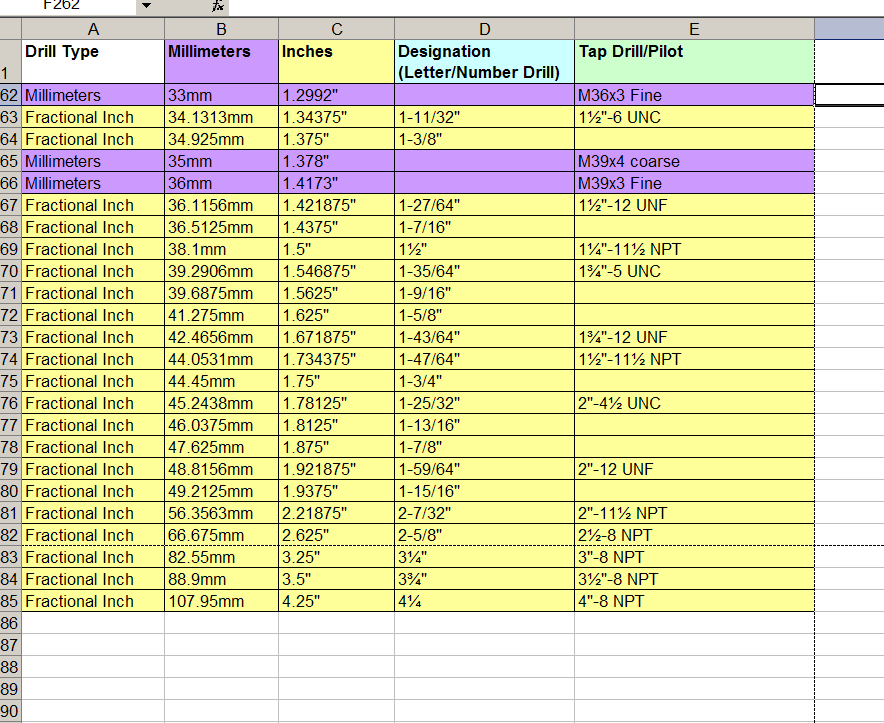Click the Name Box showing F262
The width and height of the screenshot is (884, 723).
[x=68, y=6]
